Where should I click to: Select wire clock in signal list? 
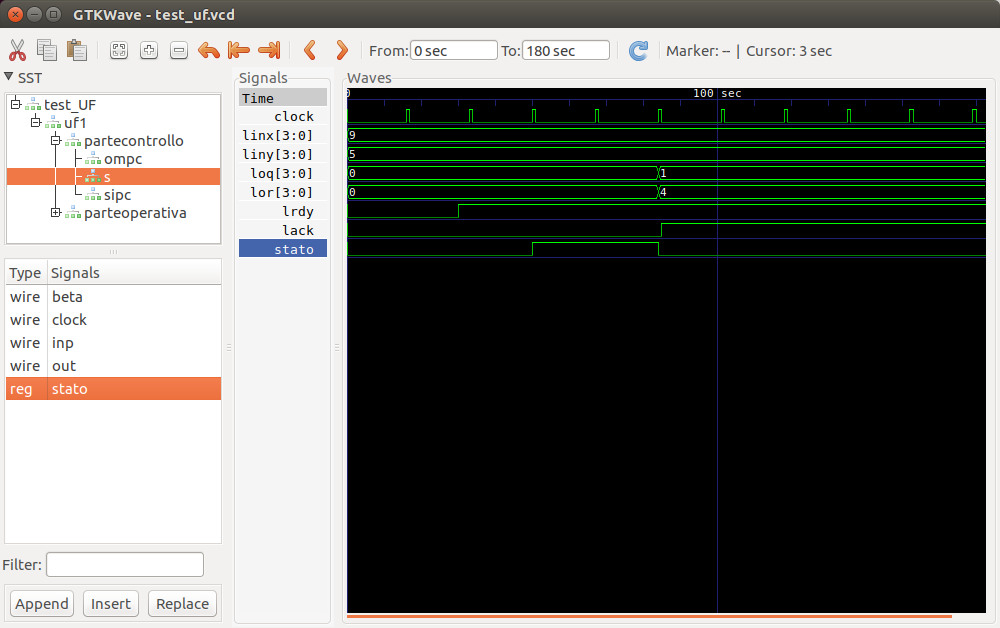click(x=114, y=320)
